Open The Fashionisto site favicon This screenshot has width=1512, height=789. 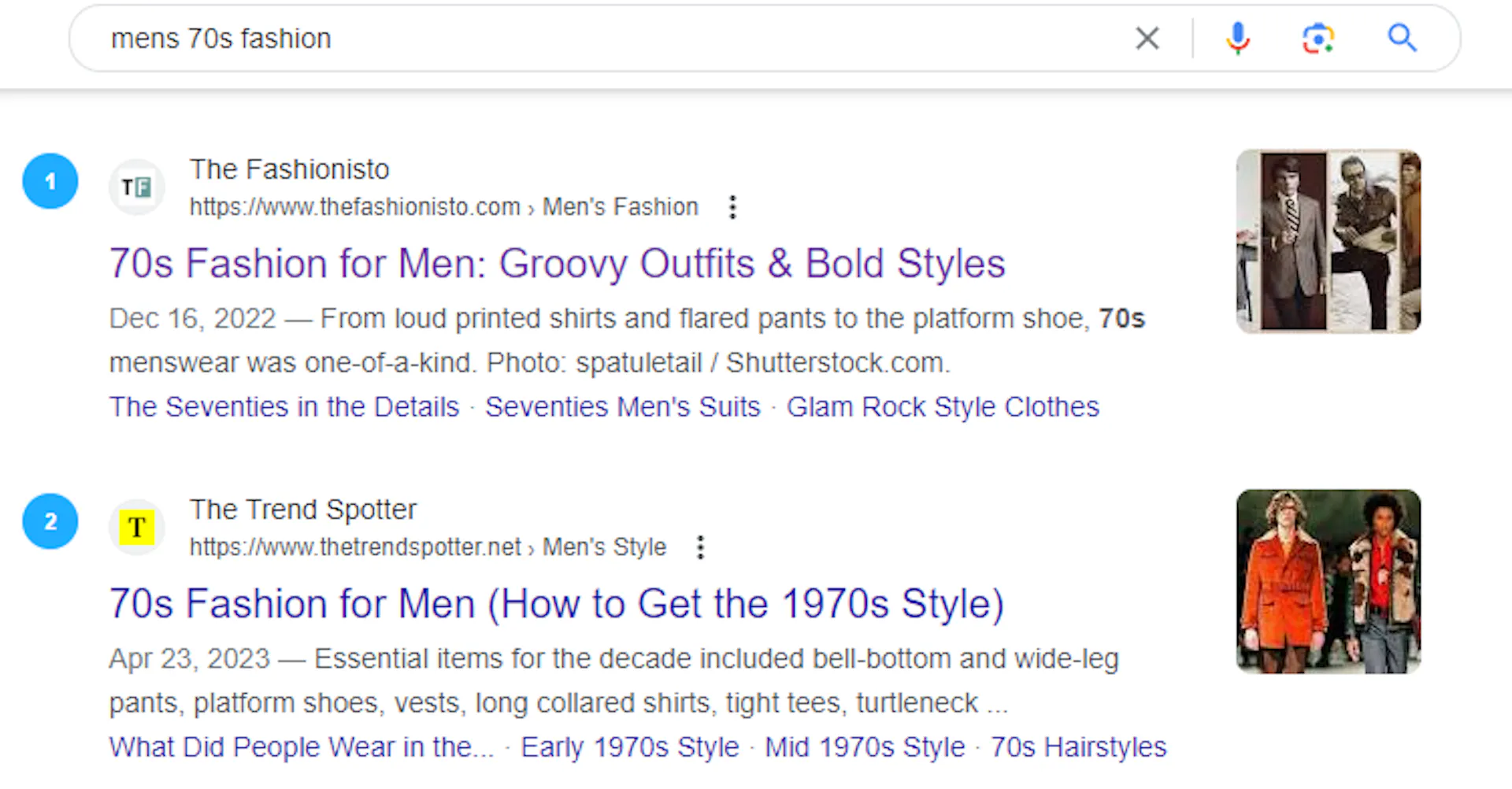tap(137, 187)
